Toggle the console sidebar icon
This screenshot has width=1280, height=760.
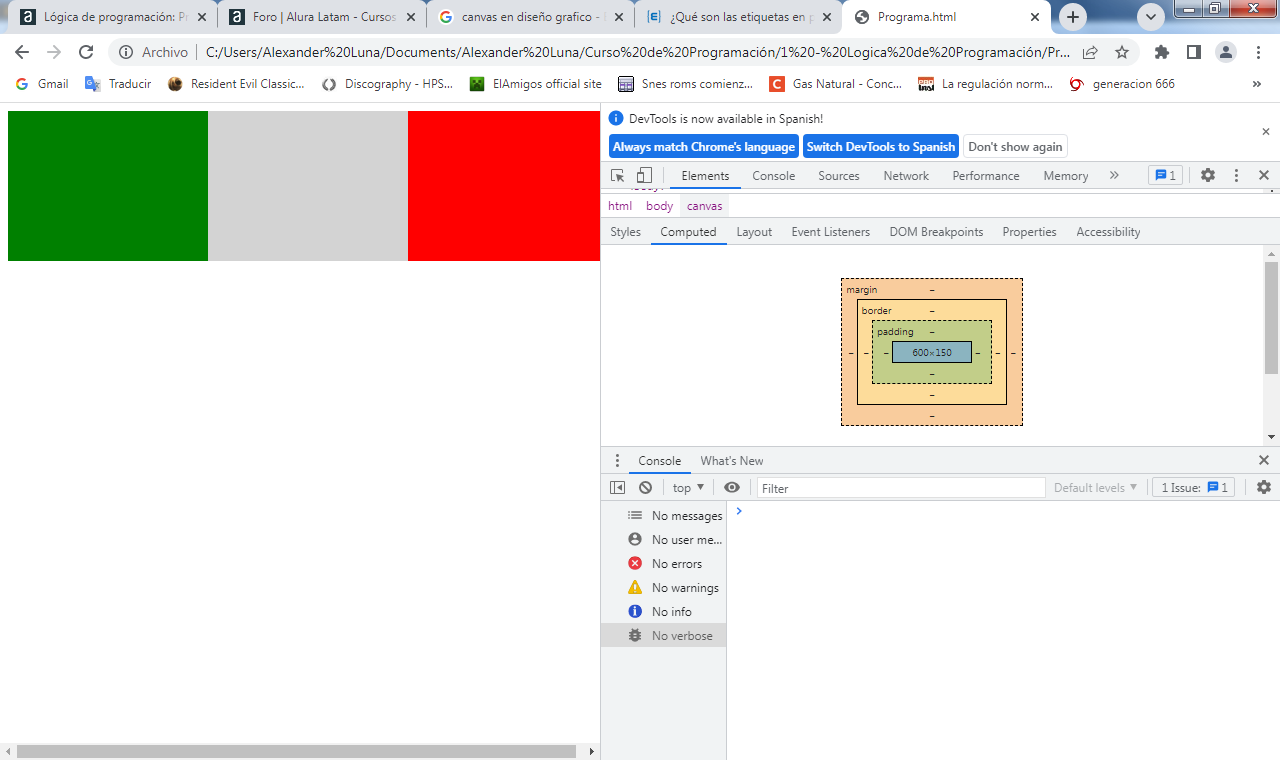point(618,488)
